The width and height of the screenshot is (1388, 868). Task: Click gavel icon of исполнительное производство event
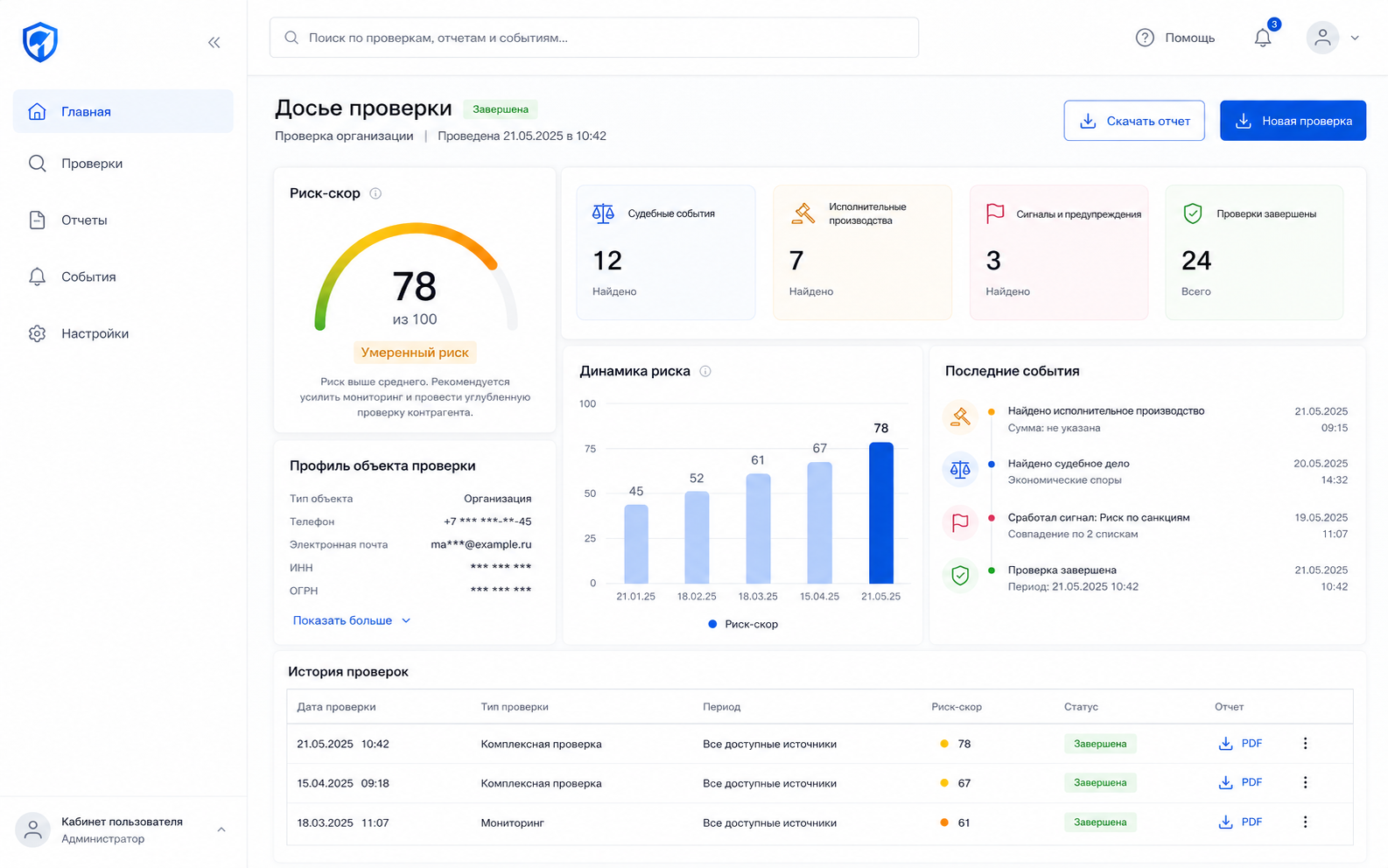(960, 417)
